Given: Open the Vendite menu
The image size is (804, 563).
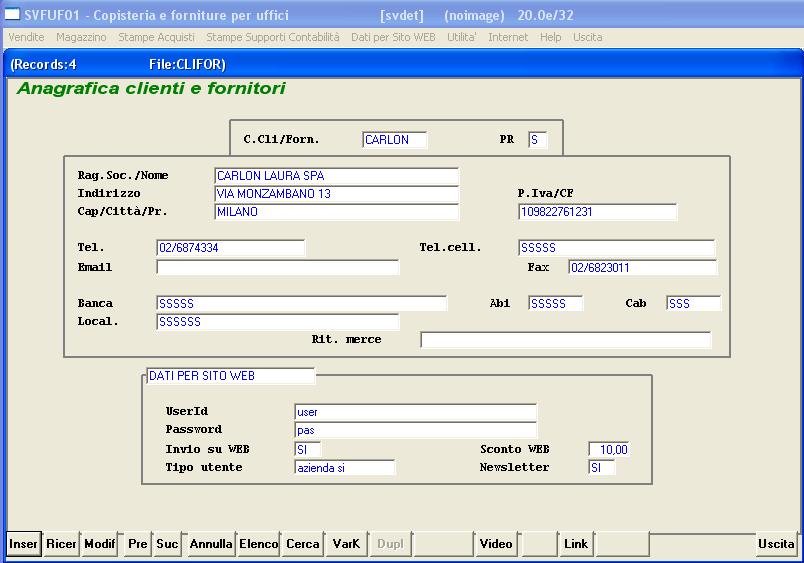Looking at the screenshot, I should [26, 37].
